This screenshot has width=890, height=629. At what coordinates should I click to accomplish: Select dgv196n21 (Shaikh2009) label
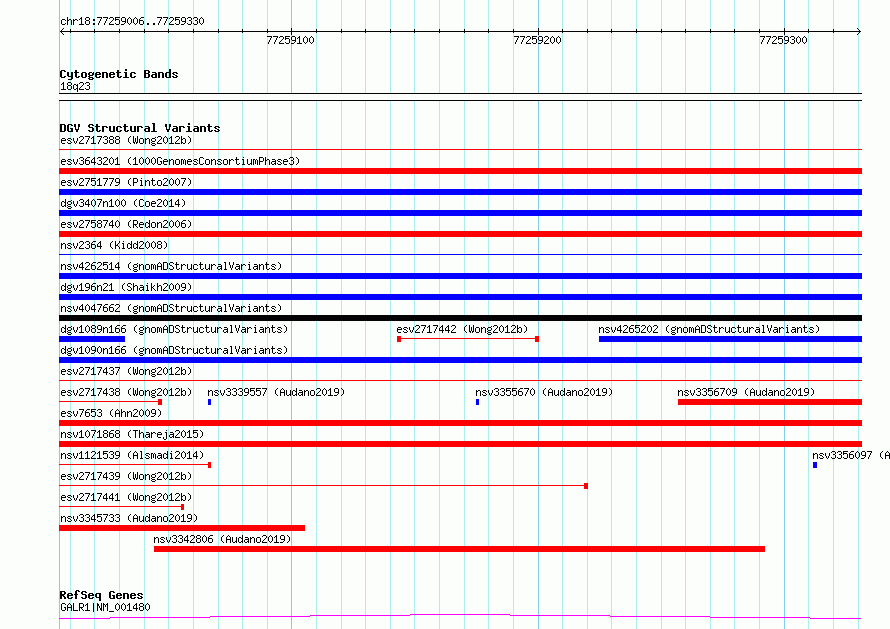[x=126, y=287]
